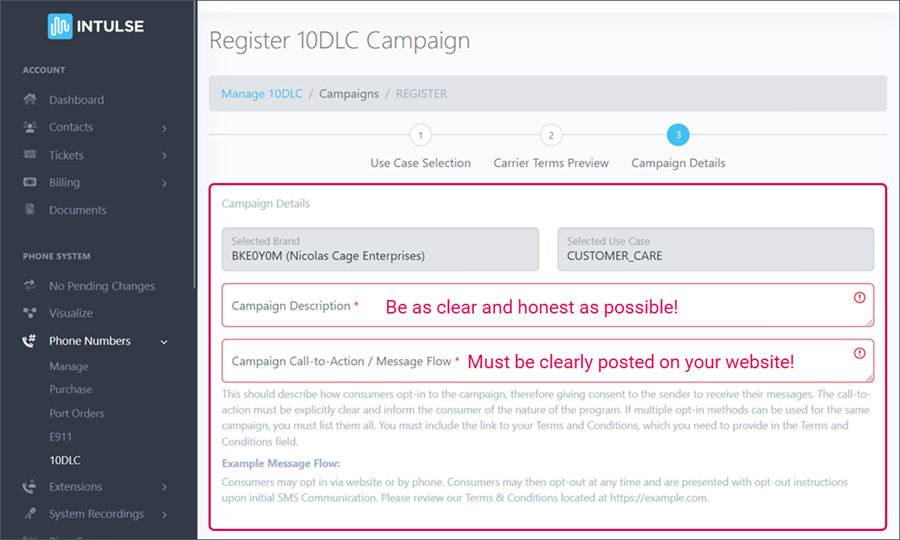Open the E911 menu item
The image size is (900, 540).
pyautogui.click(x=61, y=437)
